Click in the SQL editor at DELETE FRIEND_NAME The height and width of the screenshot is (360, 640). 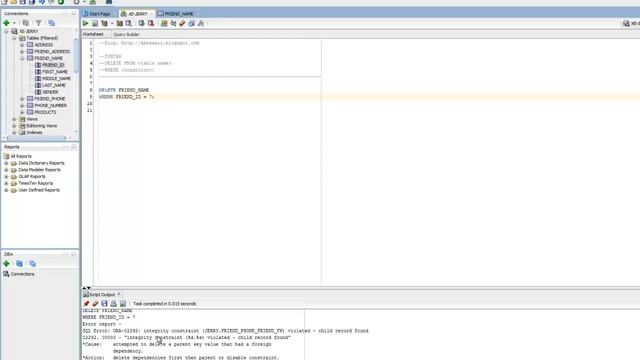pos(124,90)
